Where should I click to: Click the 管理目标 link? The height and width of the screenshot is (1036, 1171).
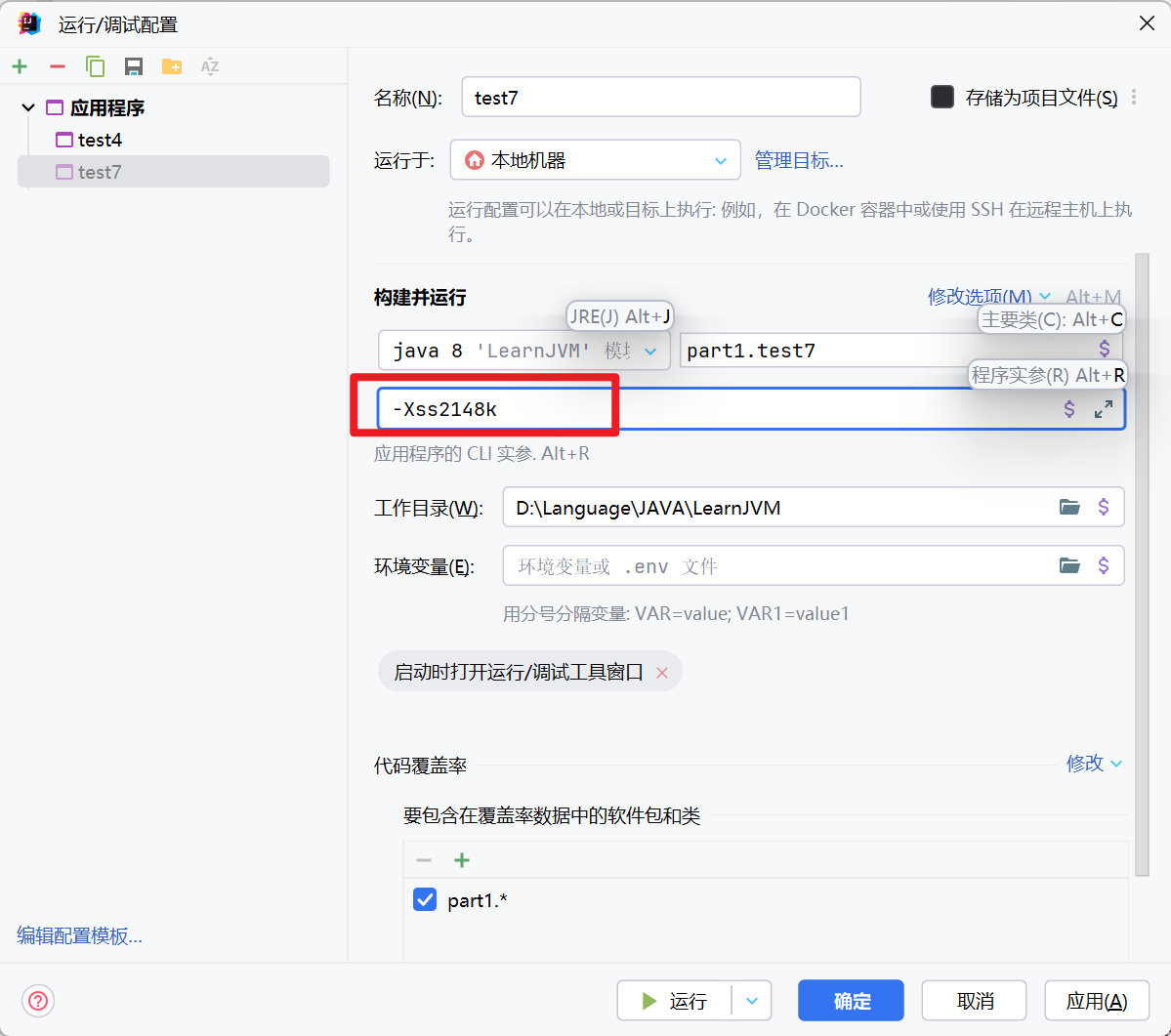click(798, 160)
